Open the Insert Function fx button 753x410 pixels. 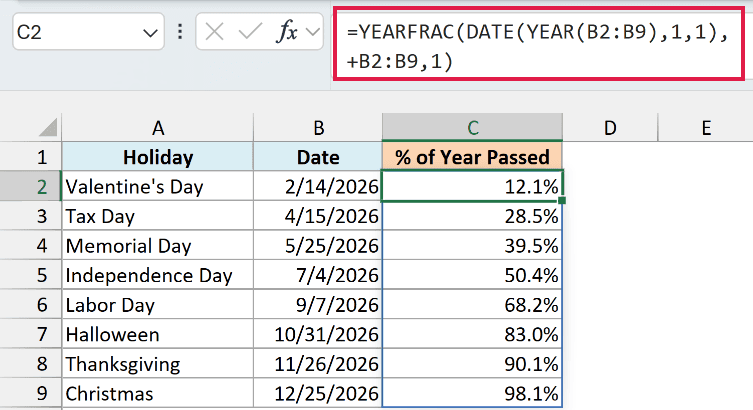point(287,32)
